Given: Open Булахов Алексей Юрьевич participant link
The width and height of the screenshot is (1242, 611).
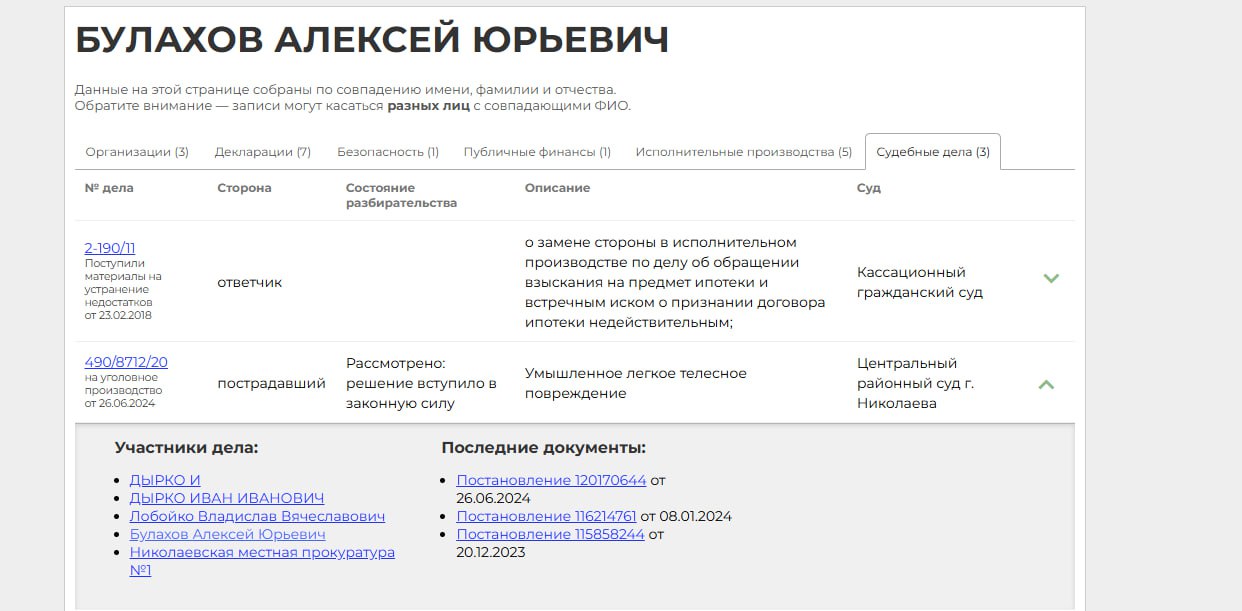Looking at the screenshot, I should tap(227, 534).
